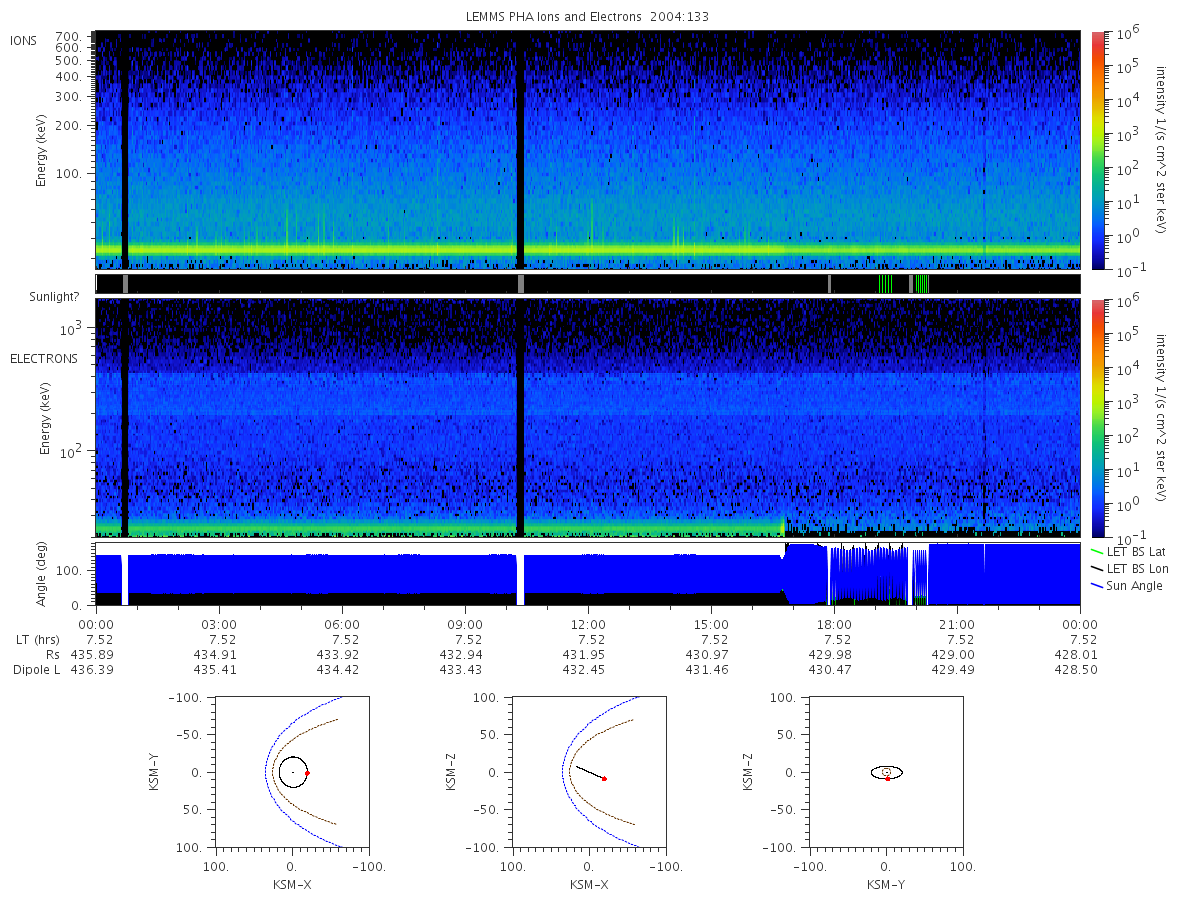Click the 09:00 time tick label
The width and height of the screenshot is (1200, 900).
(x=465, y=624)
